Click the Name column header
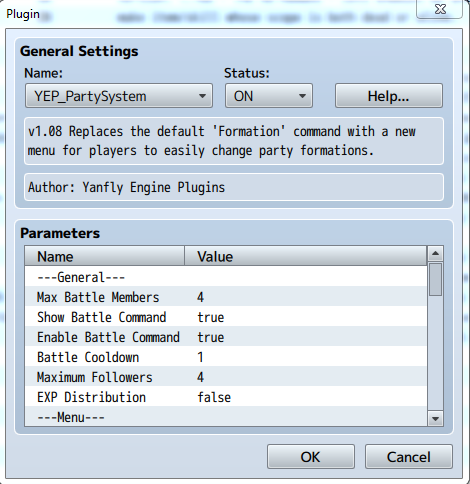 tap(105, 256)
